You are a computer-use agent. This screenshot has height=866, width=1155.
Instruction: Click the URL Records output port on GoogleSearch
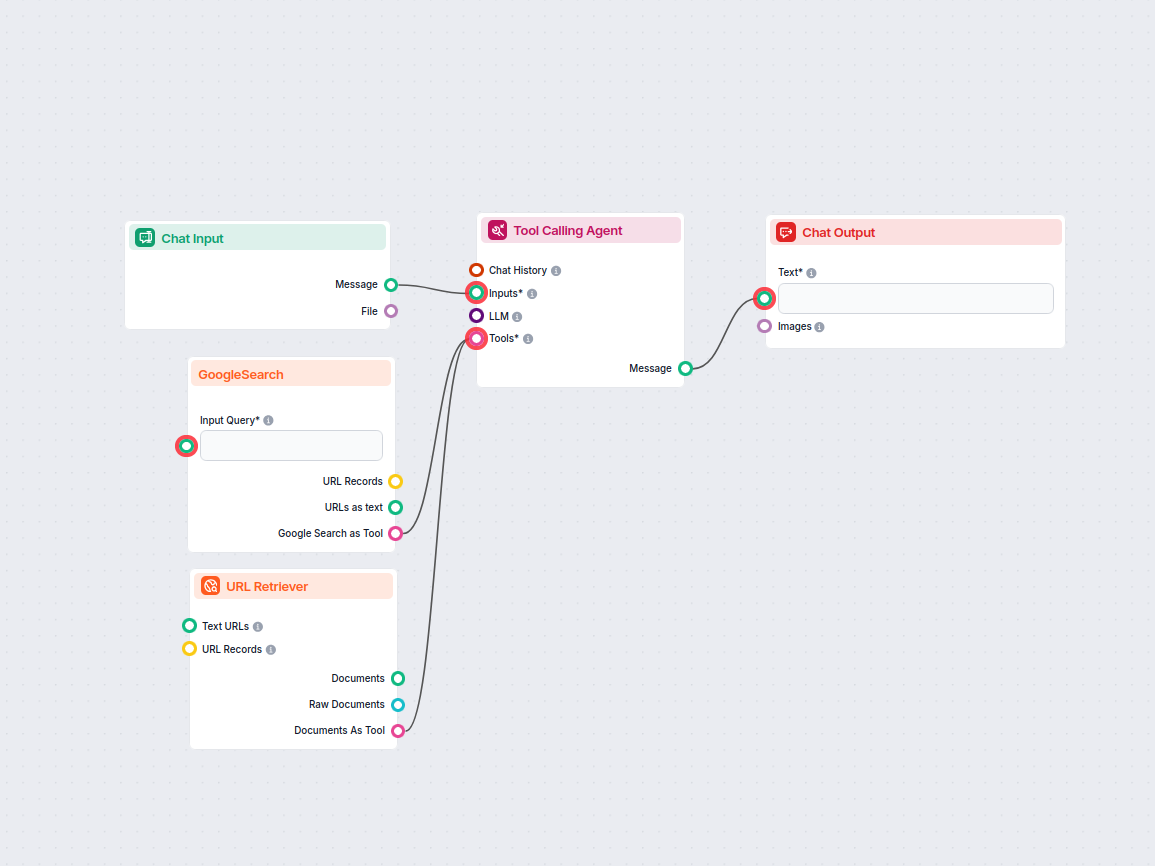(395, 482)
